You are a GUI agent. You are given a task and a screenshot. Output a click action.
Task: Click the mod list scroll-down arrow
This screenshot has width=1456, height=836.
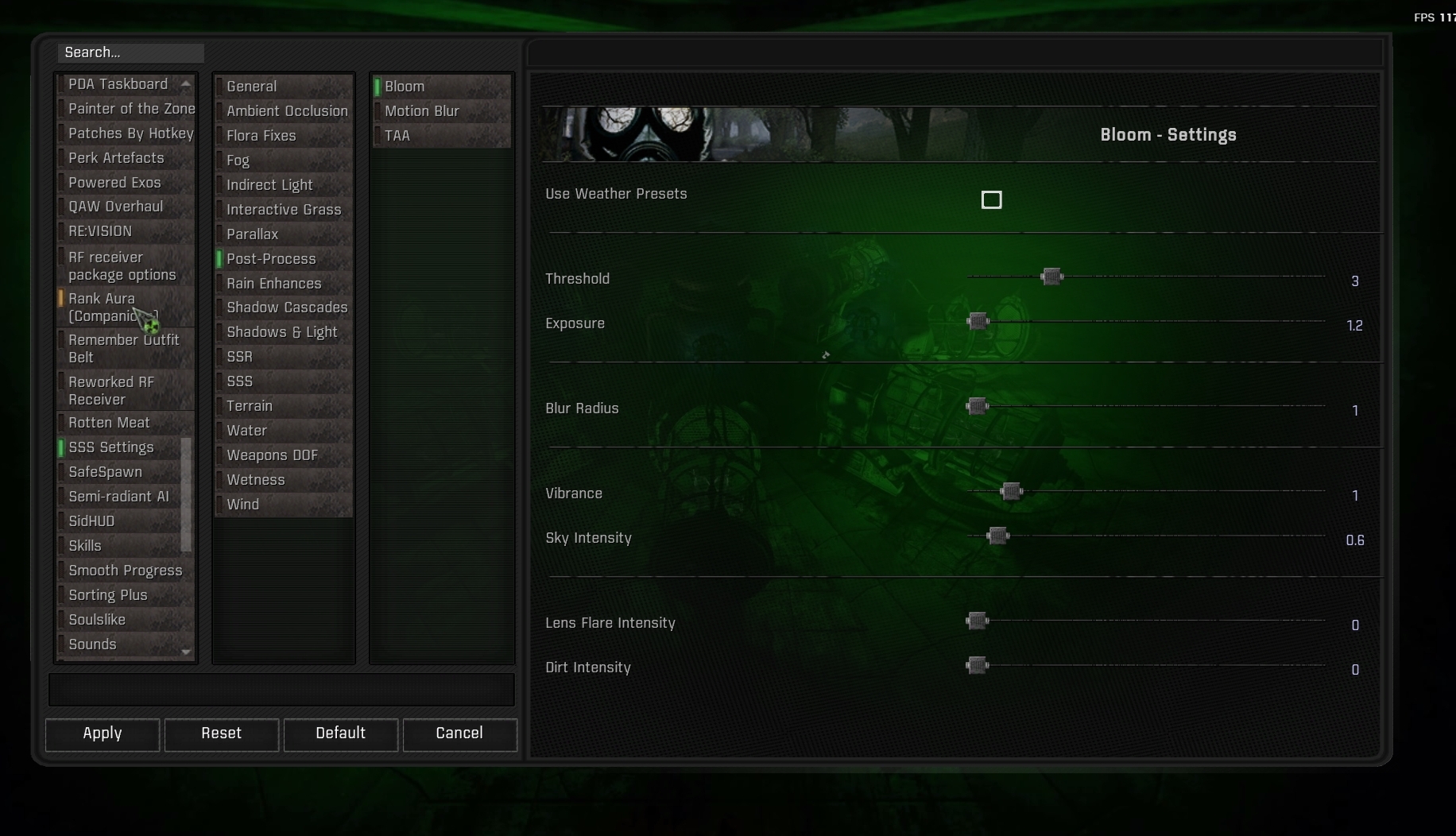point(186,652)
